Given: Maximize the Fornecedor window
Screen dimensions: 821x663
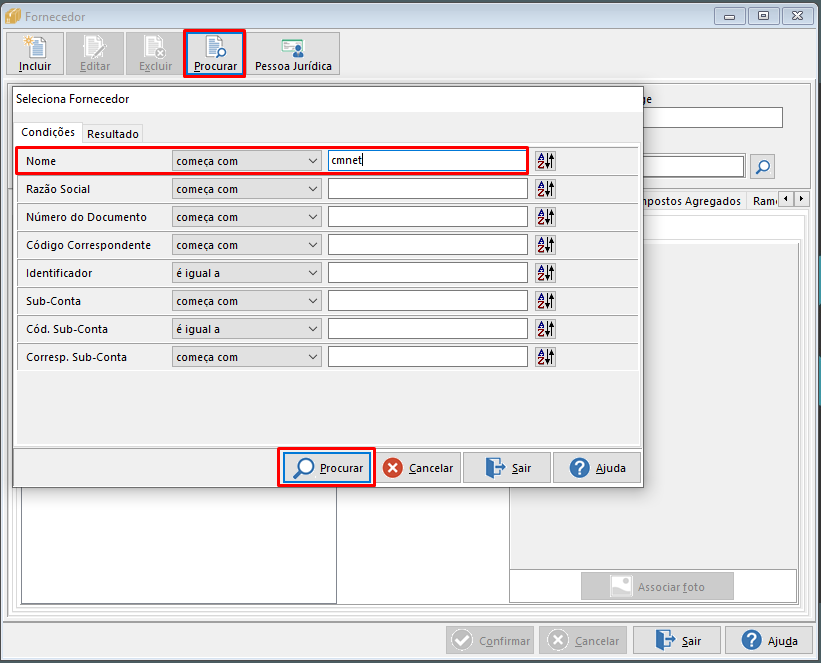Looking at the screenshot, I should pos(763,16).
